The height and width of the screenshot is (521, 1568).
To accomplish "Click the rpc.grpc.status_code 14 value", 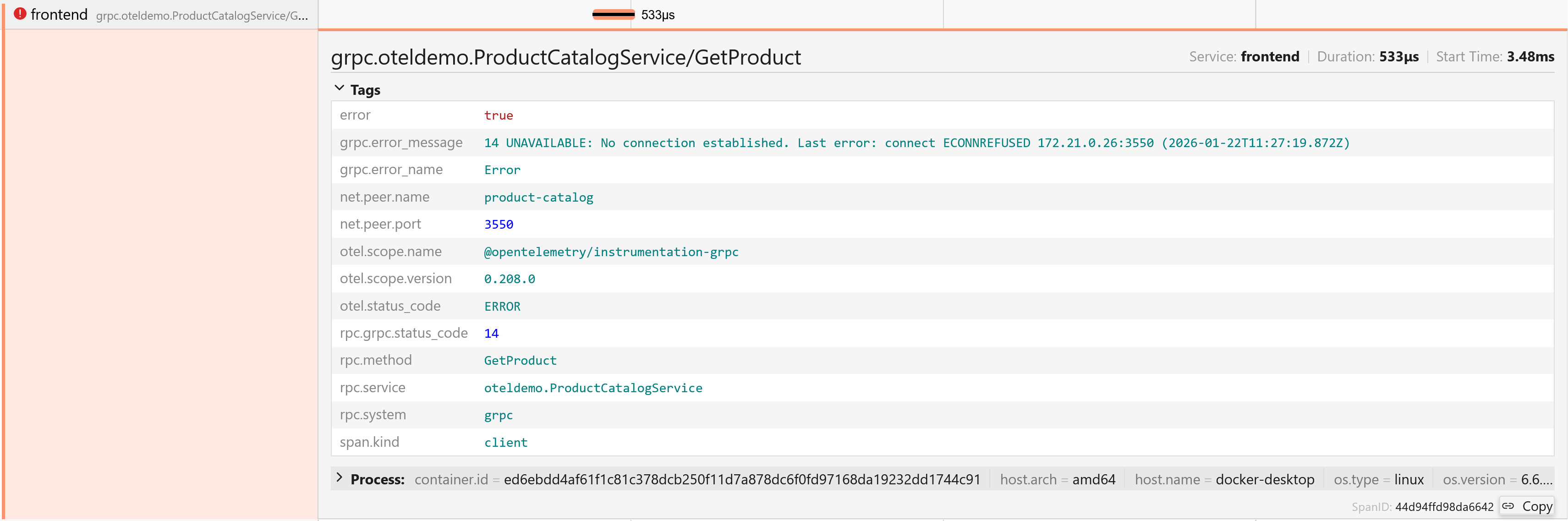I will (x=491, y=334).
